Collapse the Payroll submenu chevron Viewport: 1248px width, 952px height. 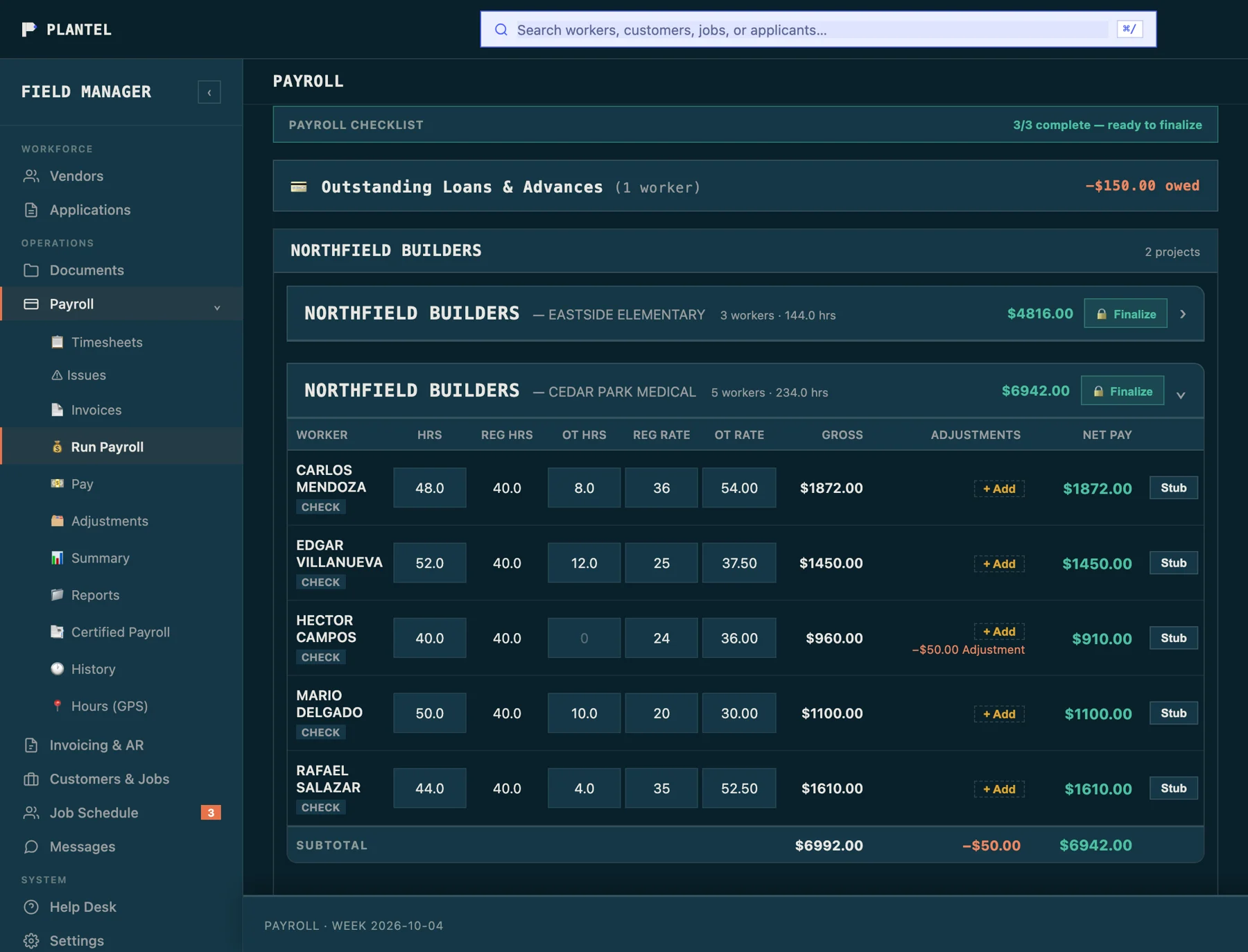[x=217, y=307]
